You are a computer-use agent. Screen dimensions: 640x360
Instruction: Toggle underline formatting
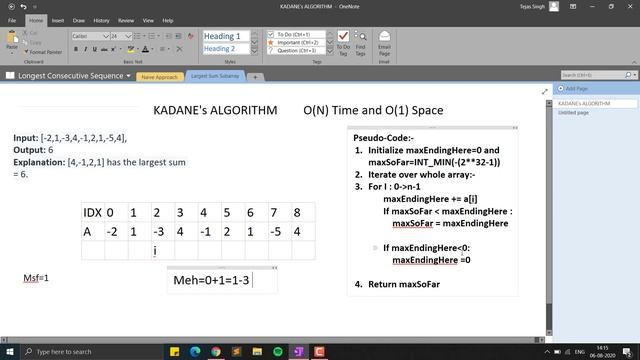95,49
